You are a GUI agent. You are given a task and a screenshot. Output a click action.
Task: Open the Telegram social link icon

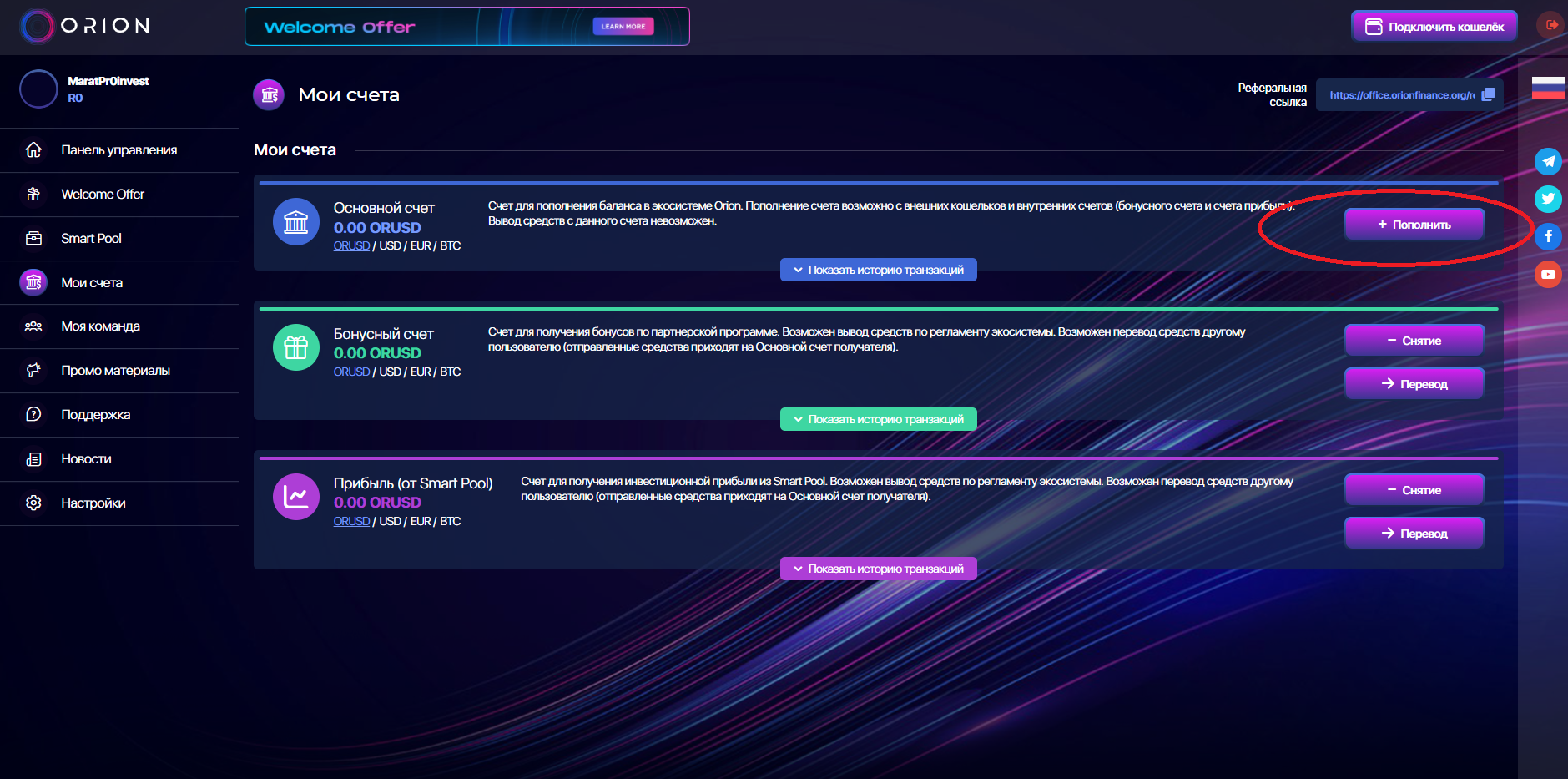(x=1548, y=161)
